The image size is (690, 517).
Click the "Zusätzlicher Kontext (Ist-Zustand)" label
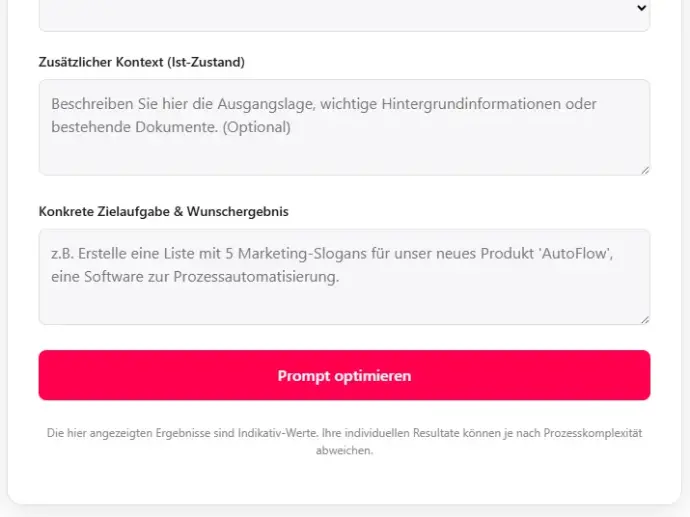pyautogui.click(x=141, y=62)
